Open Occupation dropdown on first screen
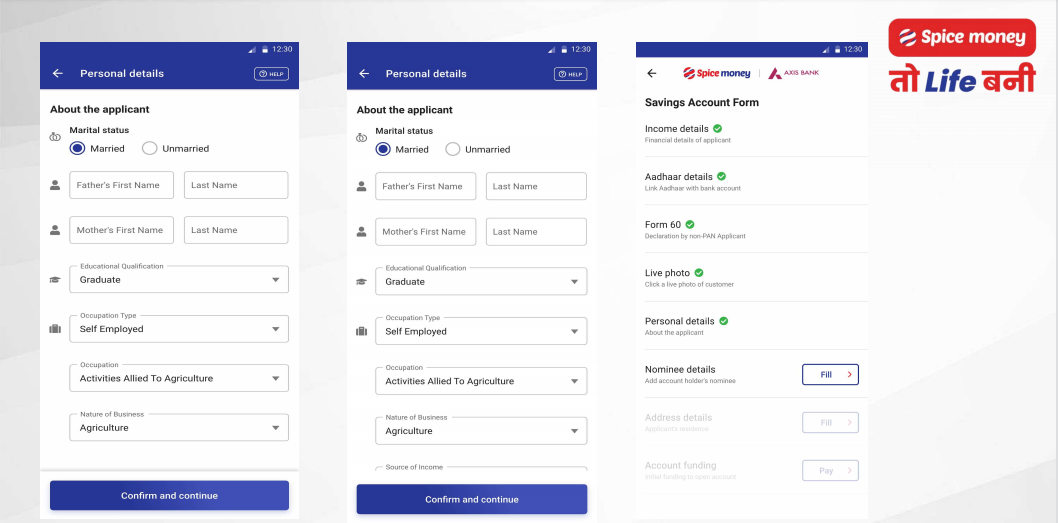Image resolution: width=1058 pixels, height=523 pixels. click(x=179, y=378)
